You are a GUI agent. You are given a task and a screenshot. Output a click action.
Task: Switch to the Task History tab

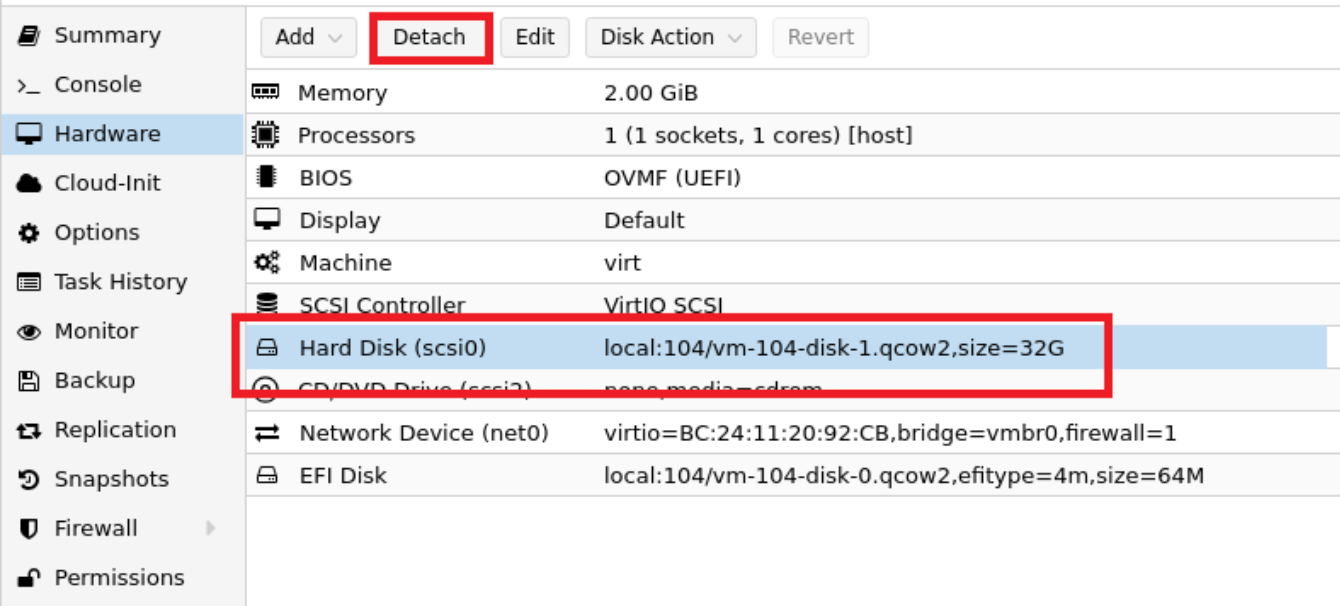click(120, 282)
